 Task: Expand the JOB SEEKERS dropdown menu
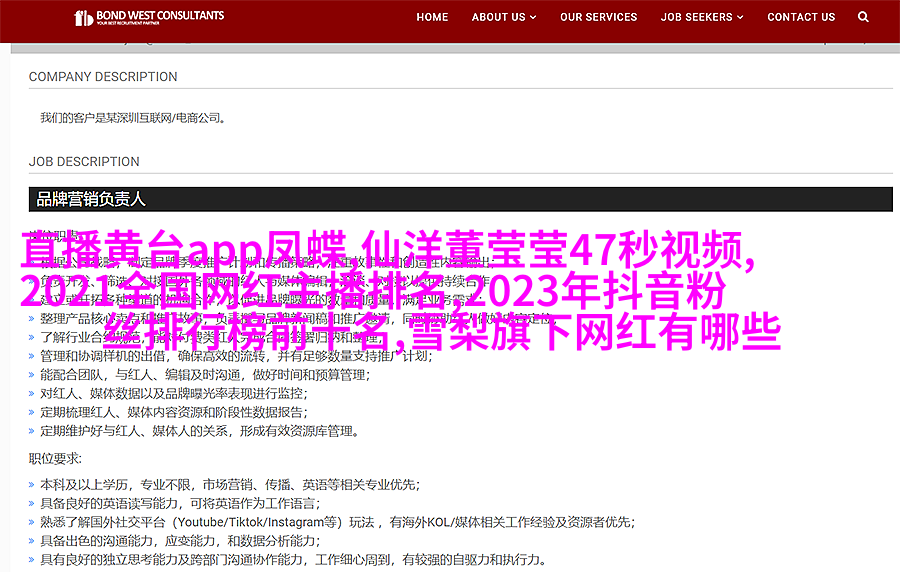[x=702, y=17]
